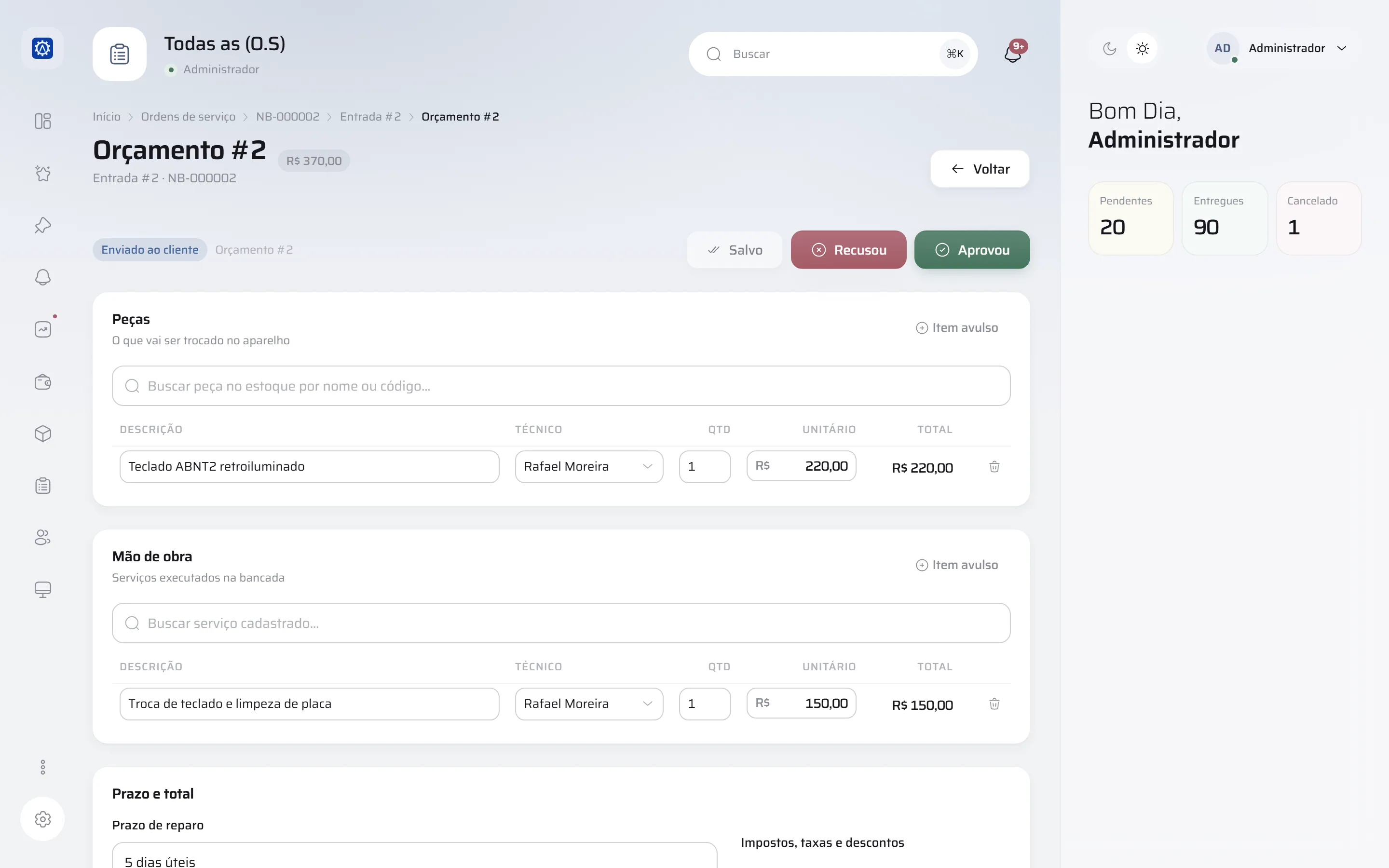Open the dashboard grid icon in sidebar

click(x=42, y=121)
